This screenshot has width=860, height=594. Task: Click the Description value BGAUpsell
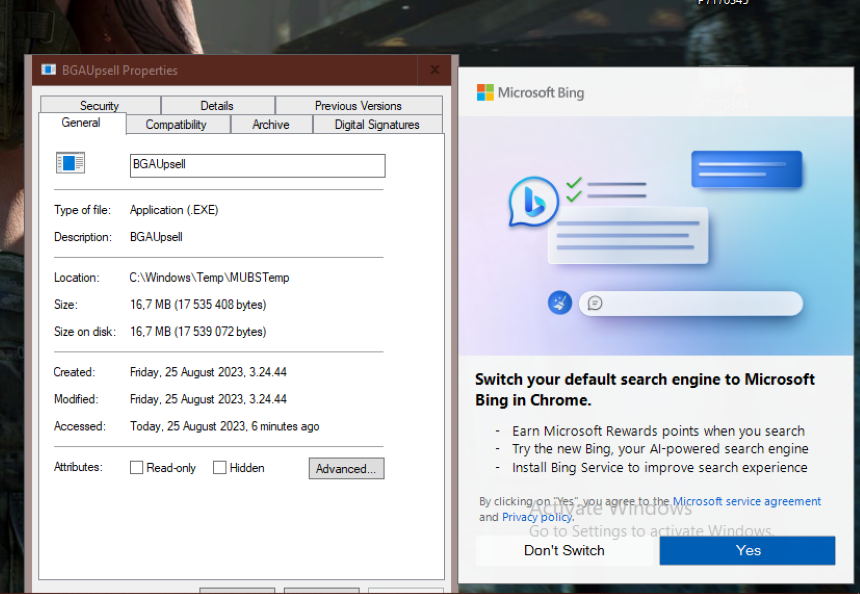(156, 237)
